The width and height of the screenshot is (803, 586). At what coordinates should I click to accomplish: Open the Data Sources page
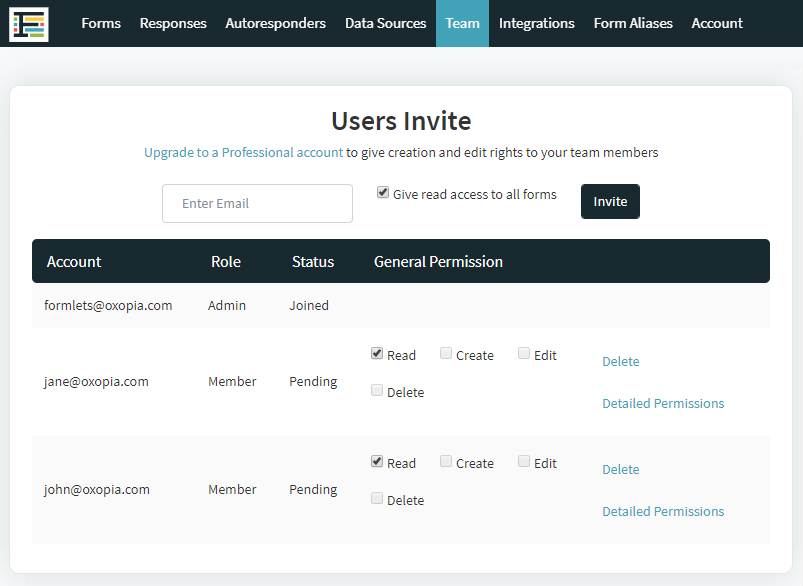point(385,24)
